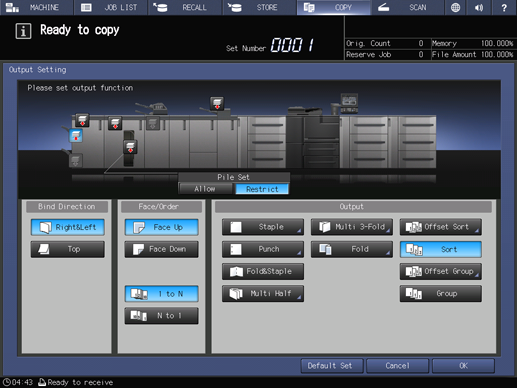
Task: Open help with question mark icon
Action: pyautogui.click(x=504, y=7)
